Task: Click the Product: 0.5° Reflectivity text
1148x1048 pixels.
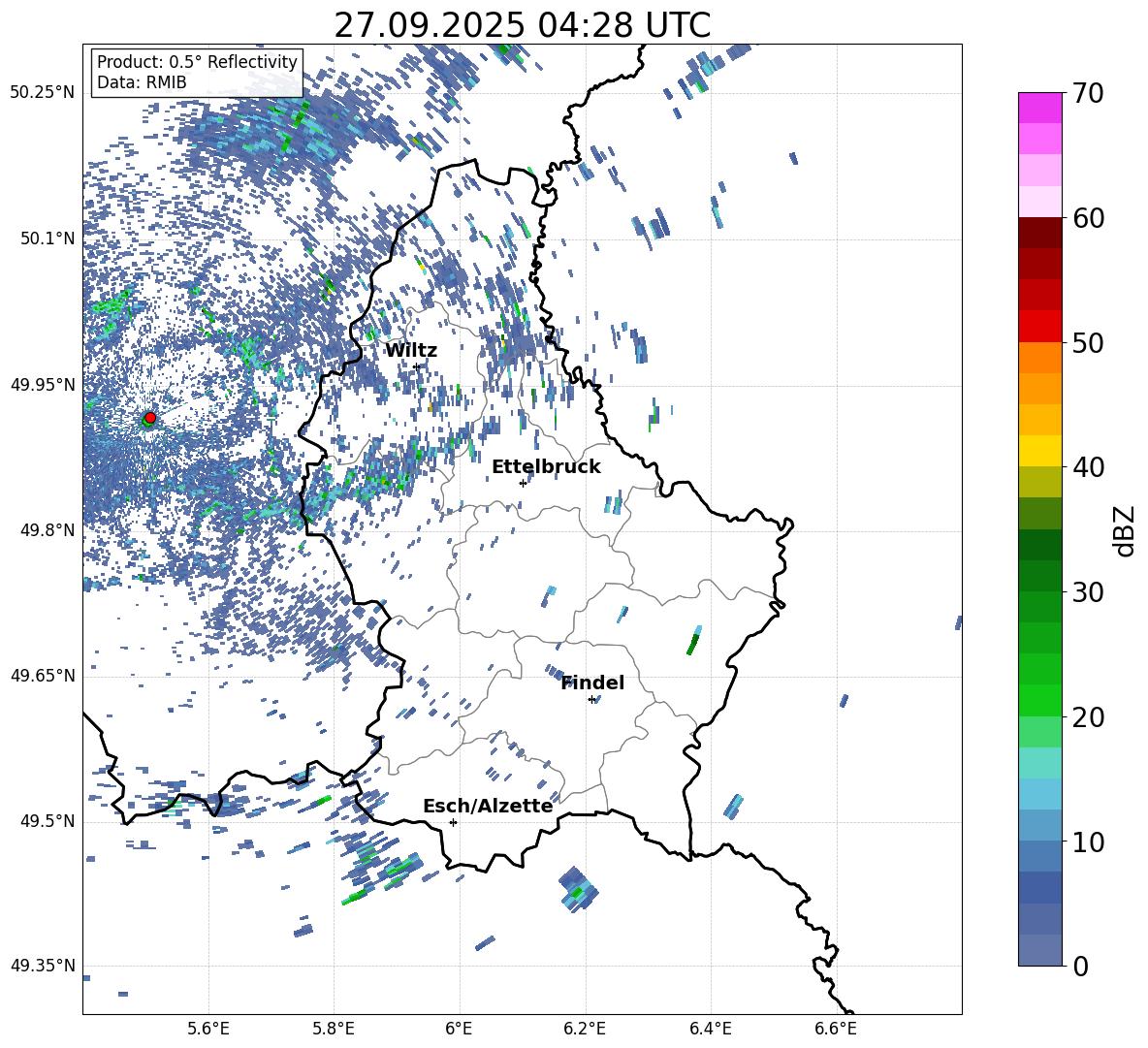Action: (x=197, y=62)
